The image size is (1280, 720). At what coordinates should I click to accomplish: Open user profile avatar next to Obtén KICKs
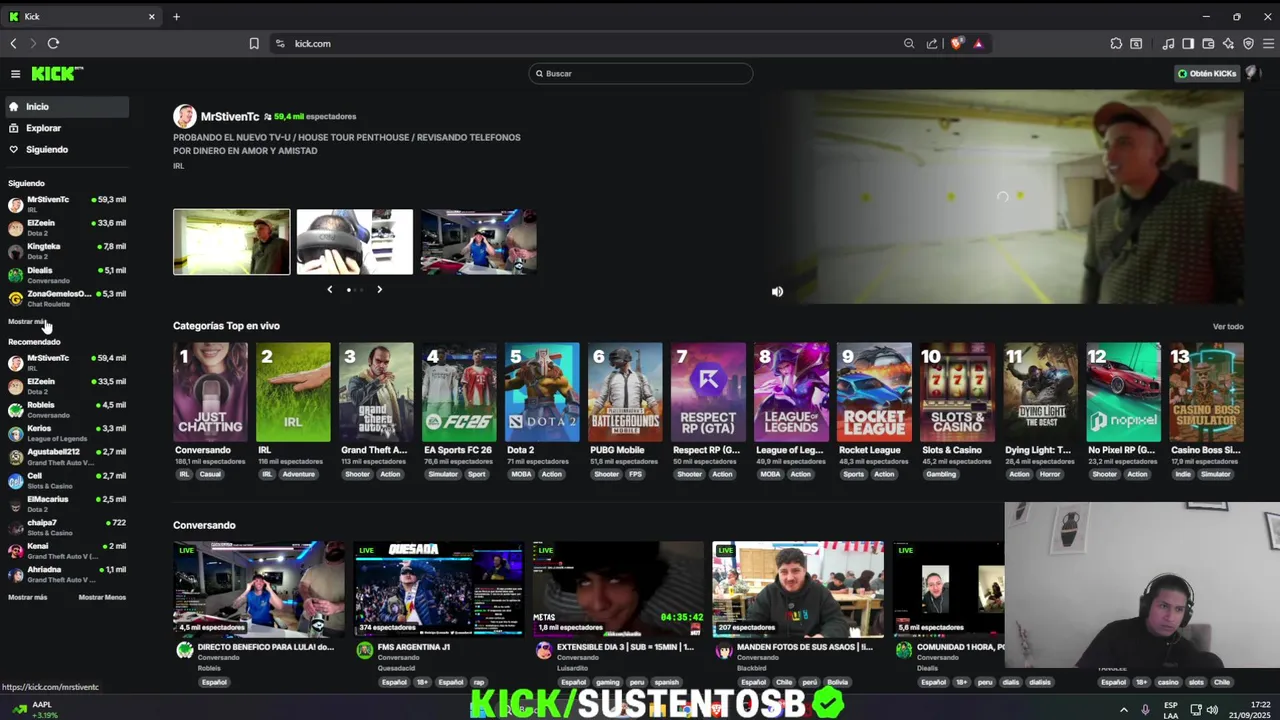tap(1253, 73)
